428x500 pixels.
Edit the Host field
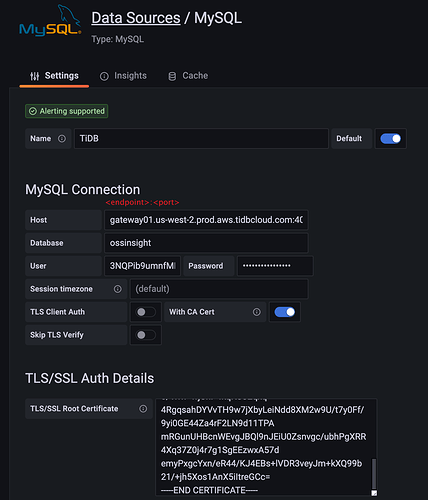(206, 220)
